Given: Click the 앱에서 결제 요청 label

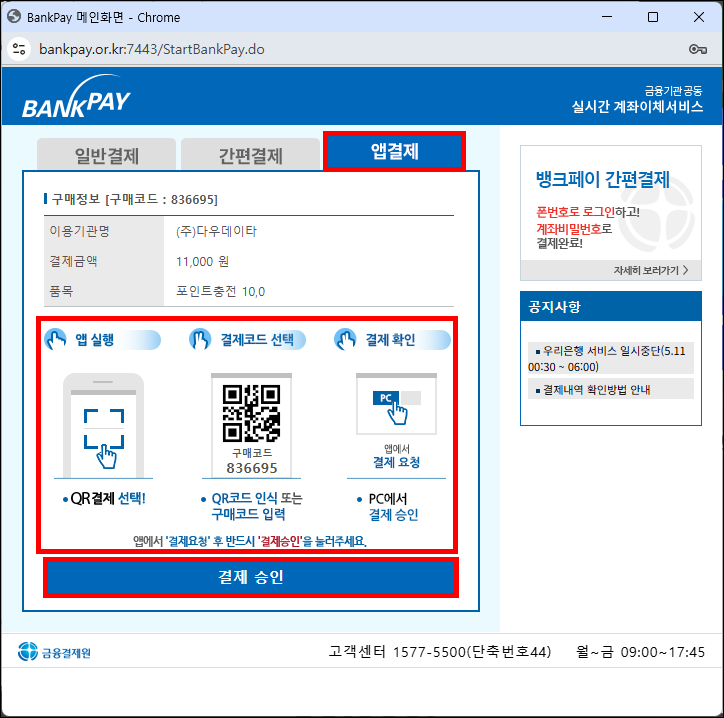Looking at the screenshot, I should tap(396, 456).
